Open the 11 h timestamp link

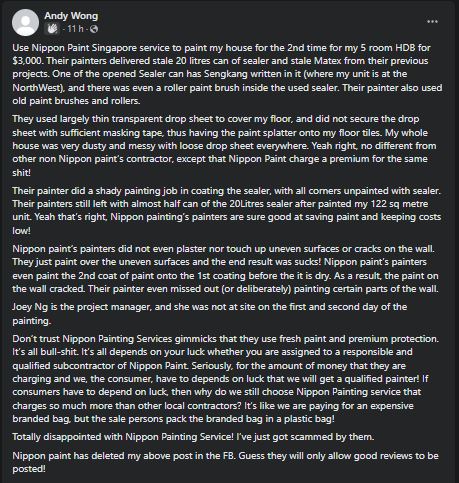(75, 29)
